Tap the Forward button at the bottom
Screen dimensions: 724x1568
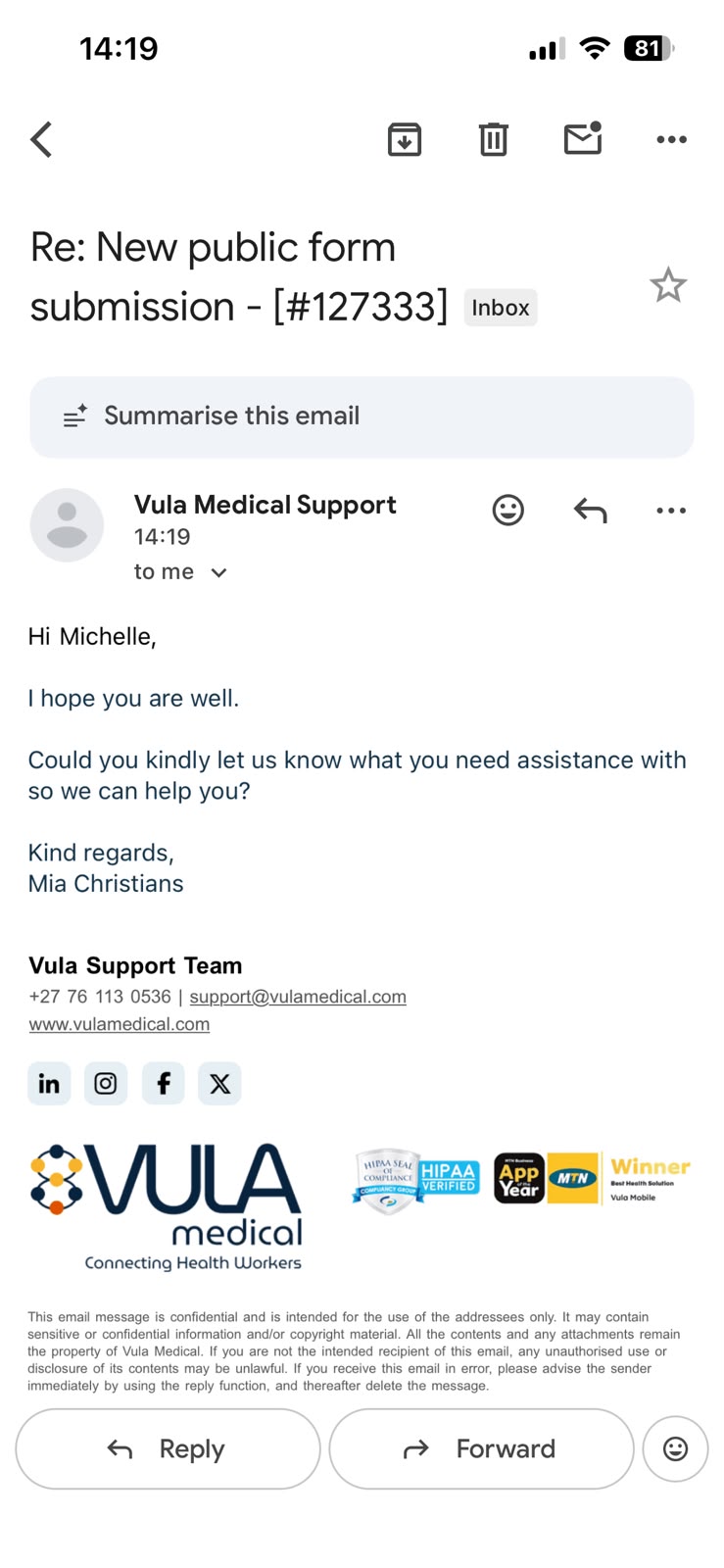481,1448
